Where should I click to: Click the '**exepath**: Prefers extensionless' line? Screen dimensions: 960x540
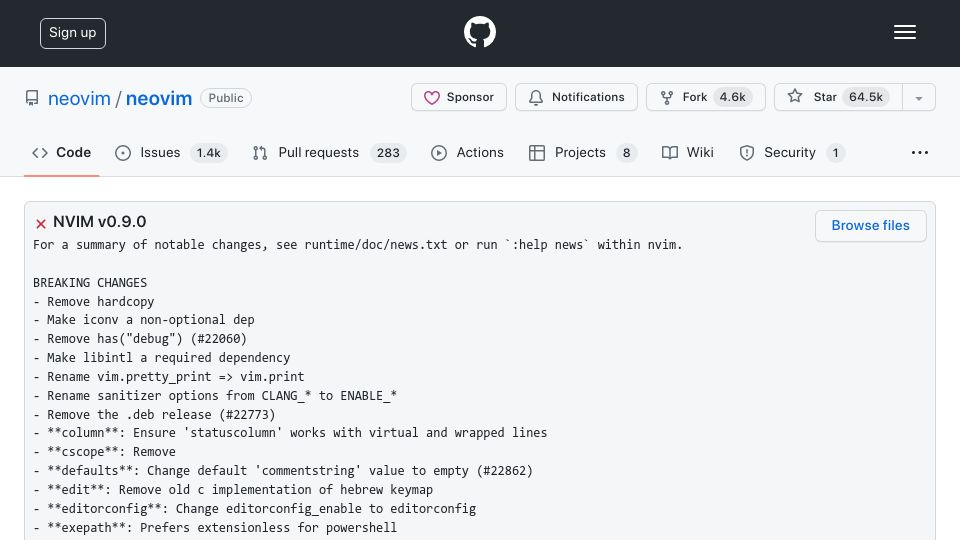point(215,528)
